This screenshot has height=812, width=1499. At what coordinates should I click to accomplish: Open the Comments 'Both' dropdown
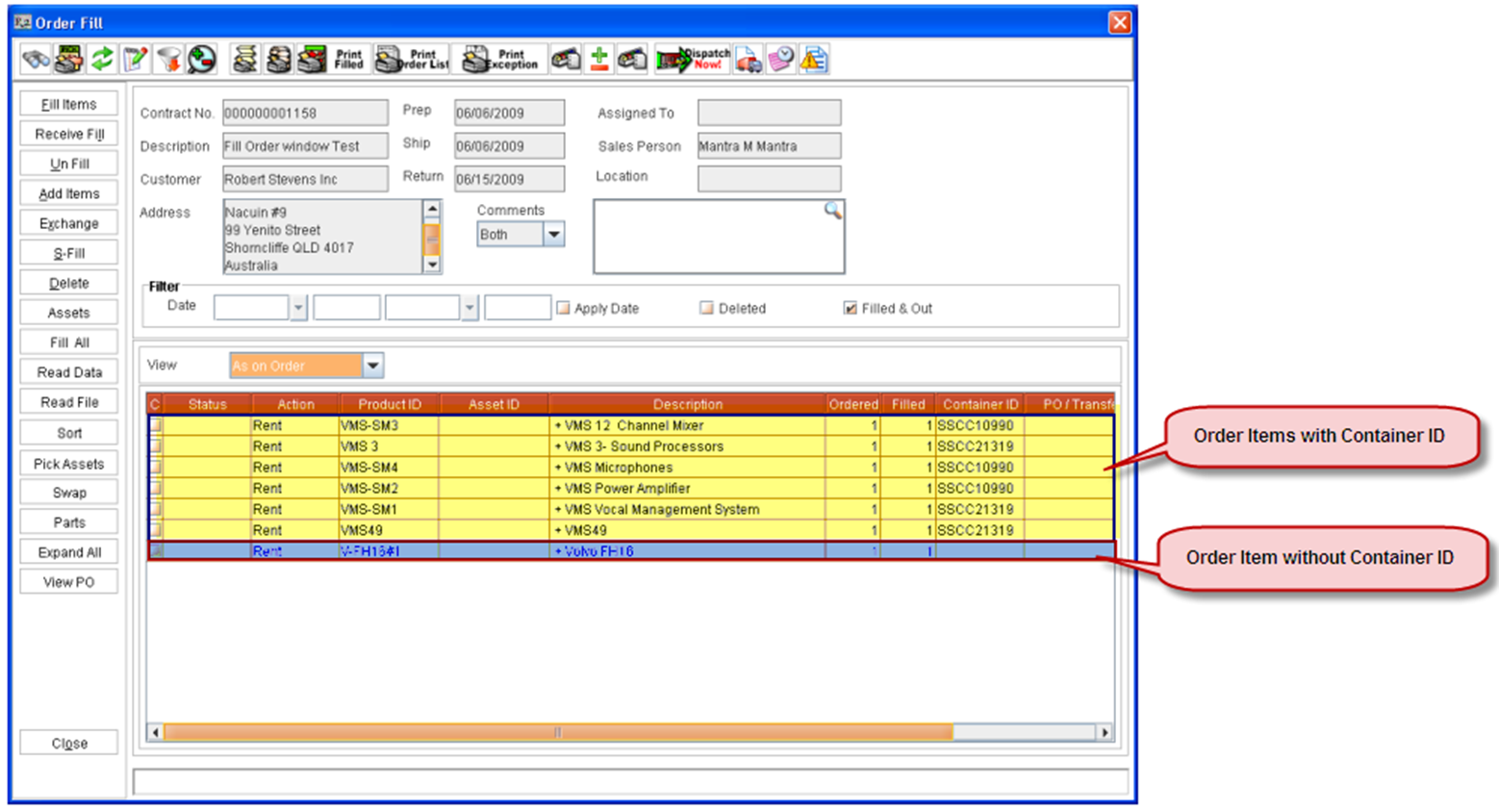[x=554, y=235]
